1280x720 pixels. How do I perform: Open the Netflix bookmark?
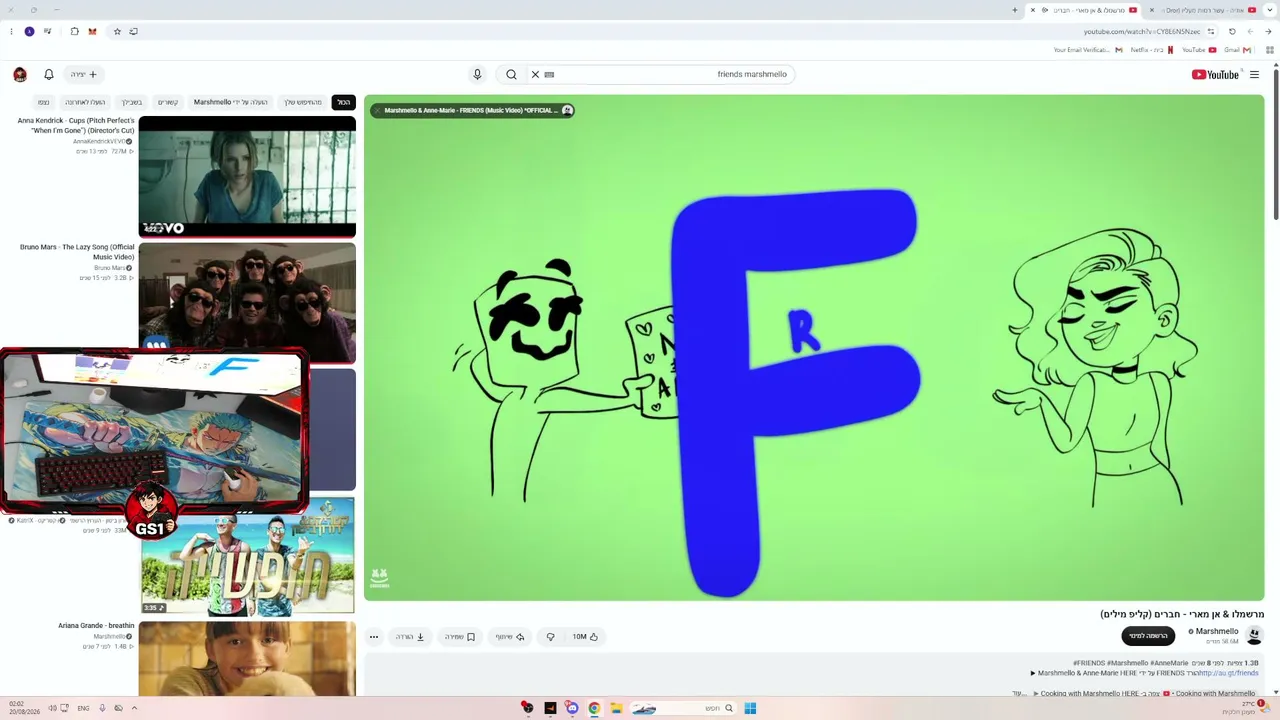pyautogui.click(x=1151, y=49)
